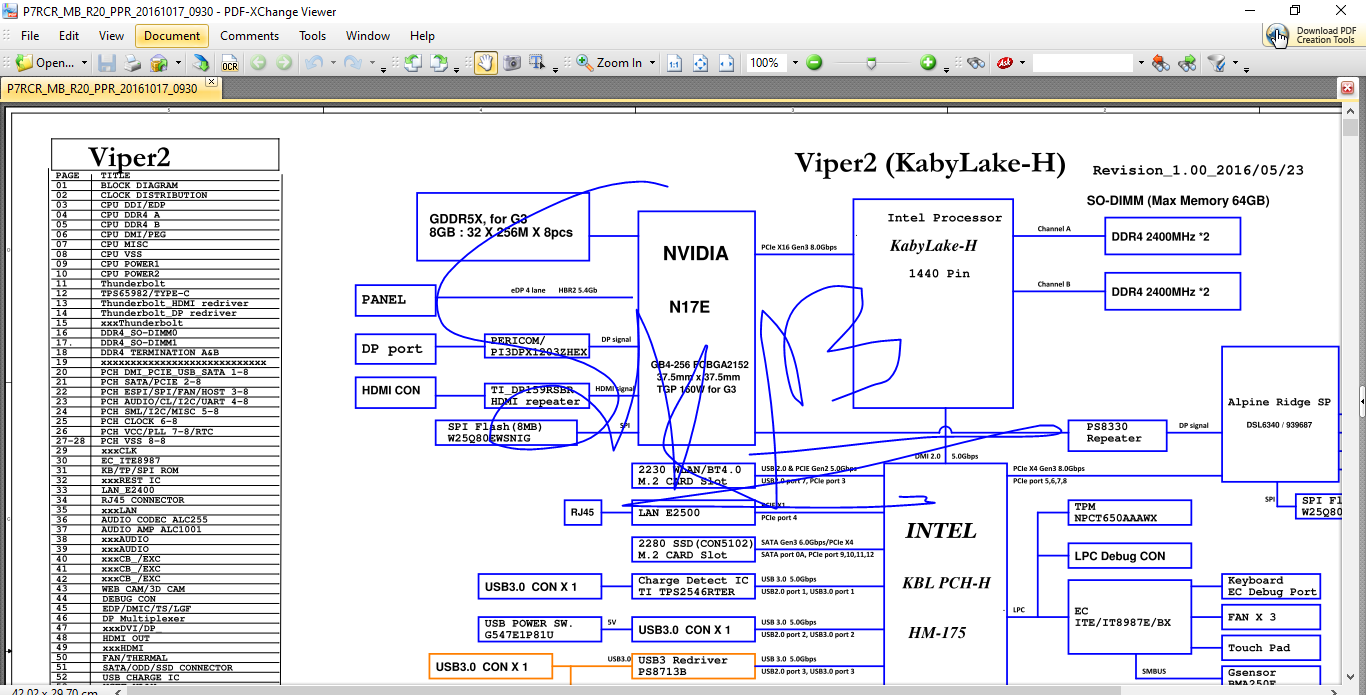Image resolution: width=1366 pixels, height=695 pixels.
Task: Rotate the page clockwise
Action: coord(439,63)
